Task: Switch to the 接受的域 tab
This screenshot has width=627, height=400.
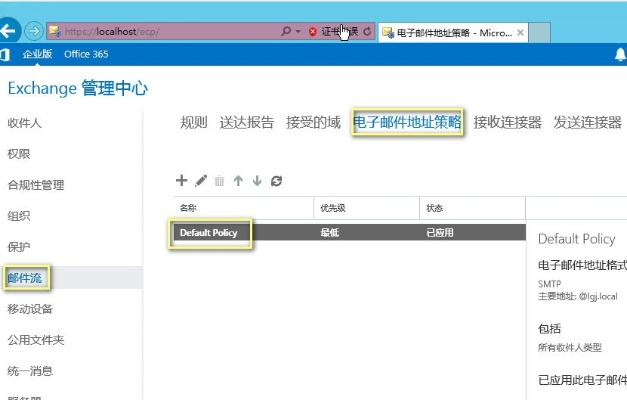Action: (313, 123)
